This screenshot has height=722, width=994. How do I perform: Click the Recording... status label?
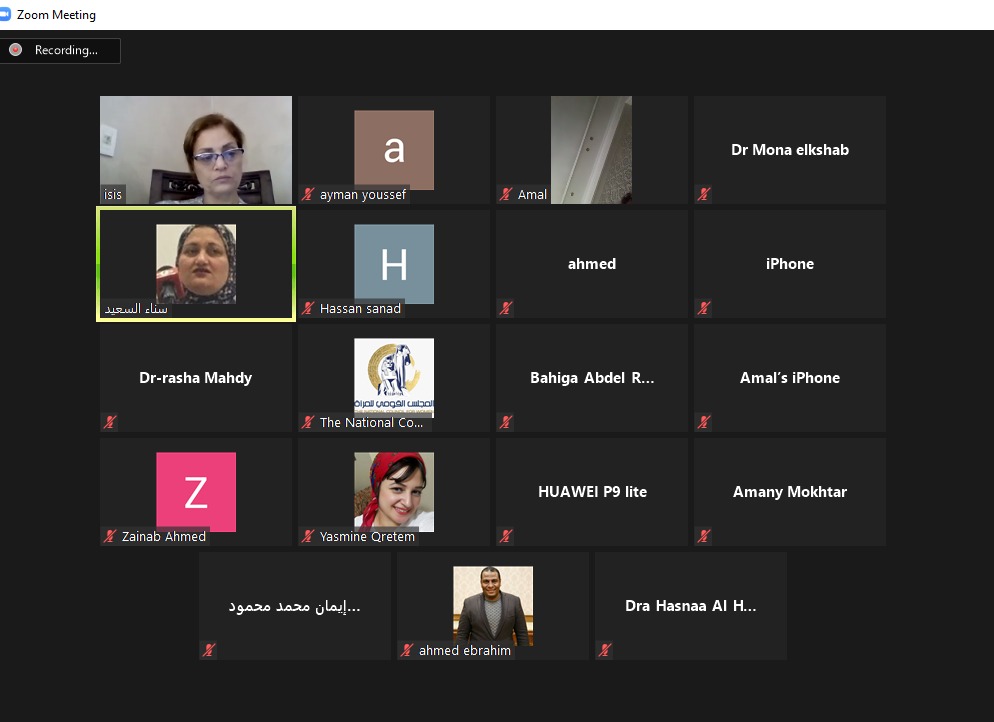(x=66, y=50)
